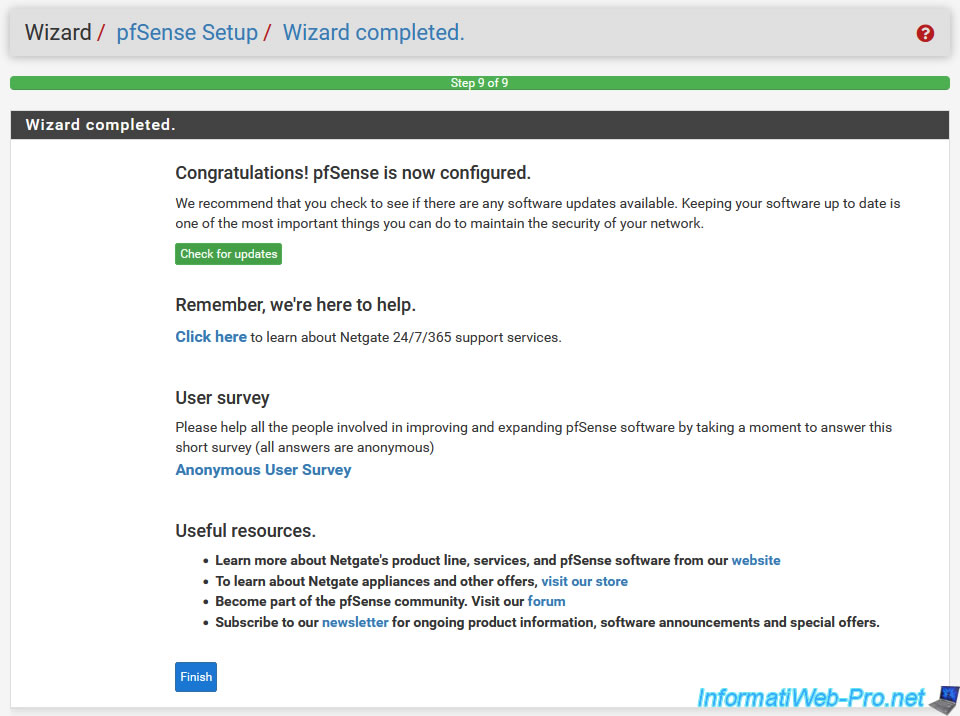Follow the visit our store link

584,581
